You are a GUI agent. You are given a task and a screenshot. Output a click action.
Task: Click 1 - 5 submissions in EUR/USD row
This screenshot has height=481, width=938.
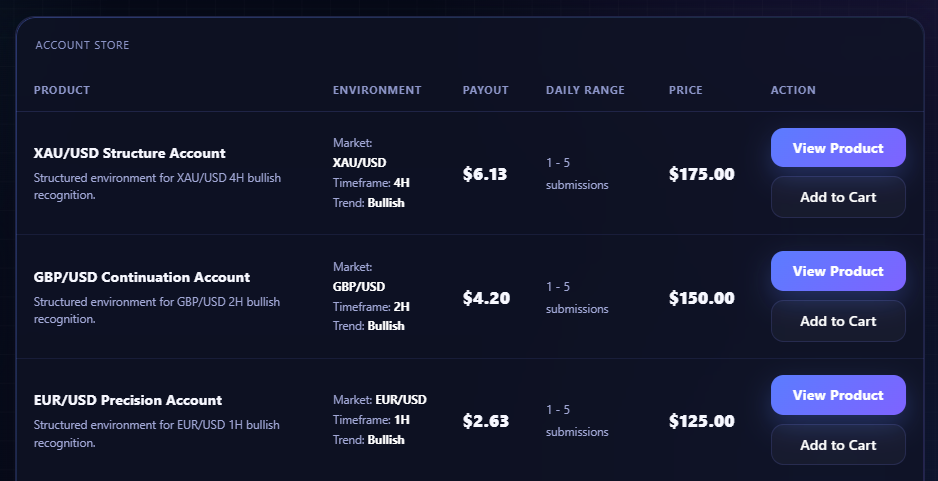577,421
